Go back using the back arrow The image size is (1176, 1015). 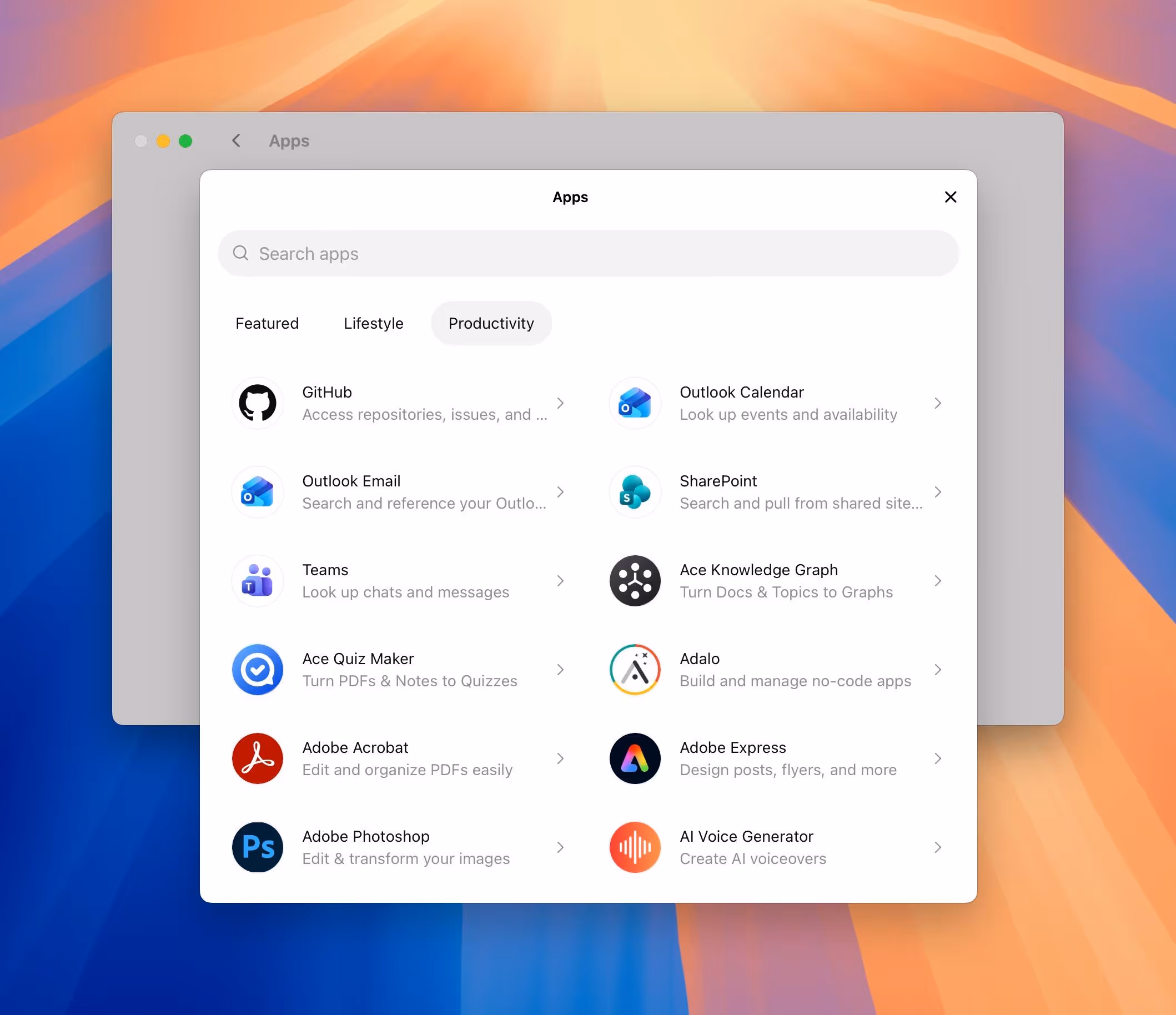(x=236, y=140)
